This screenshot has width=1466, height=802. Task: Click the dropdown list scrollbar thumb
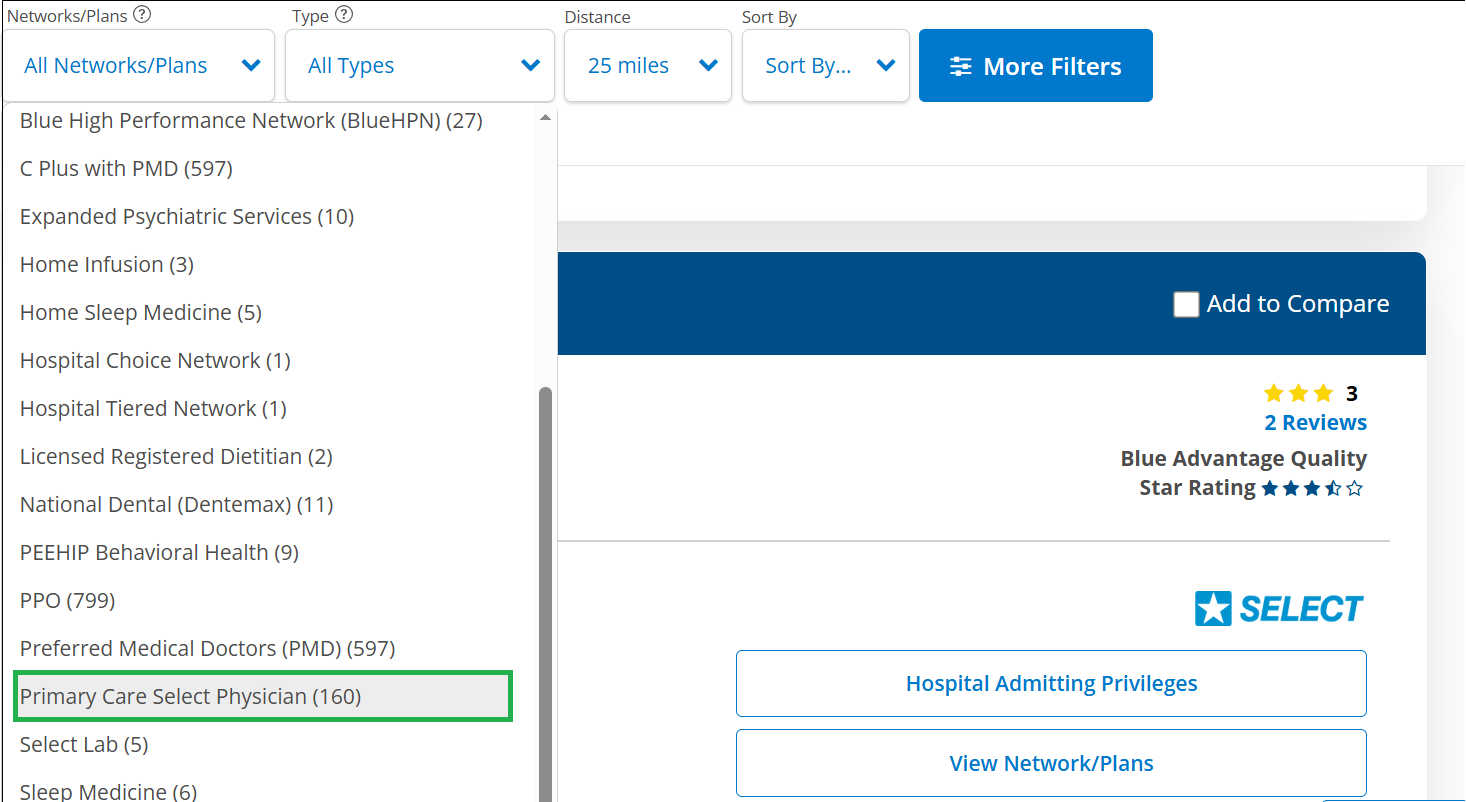click(545, 590)
